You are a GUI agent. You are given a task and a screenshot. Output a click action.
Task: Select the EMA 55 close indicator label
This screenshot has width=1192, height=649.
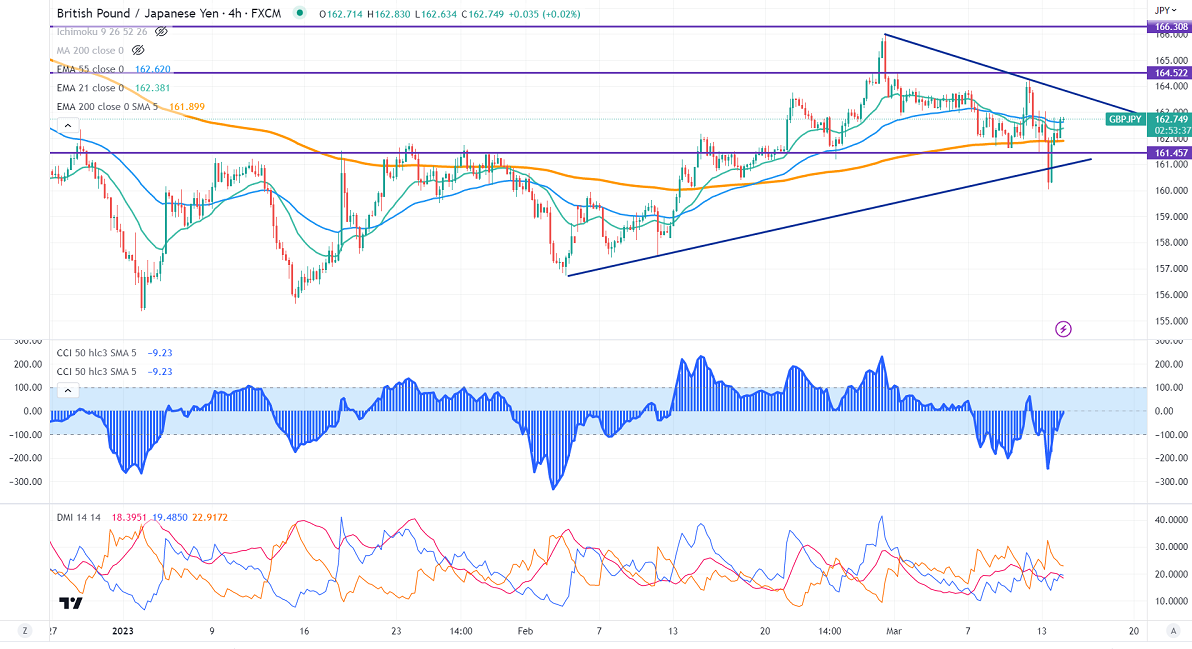90,69
